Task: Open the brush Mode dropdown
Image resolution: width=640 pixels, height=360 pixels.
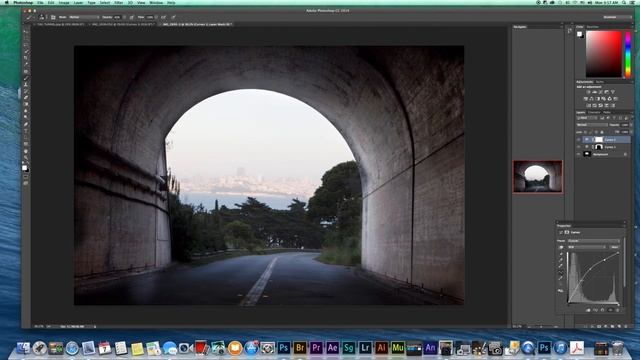Action: point(84,17)
